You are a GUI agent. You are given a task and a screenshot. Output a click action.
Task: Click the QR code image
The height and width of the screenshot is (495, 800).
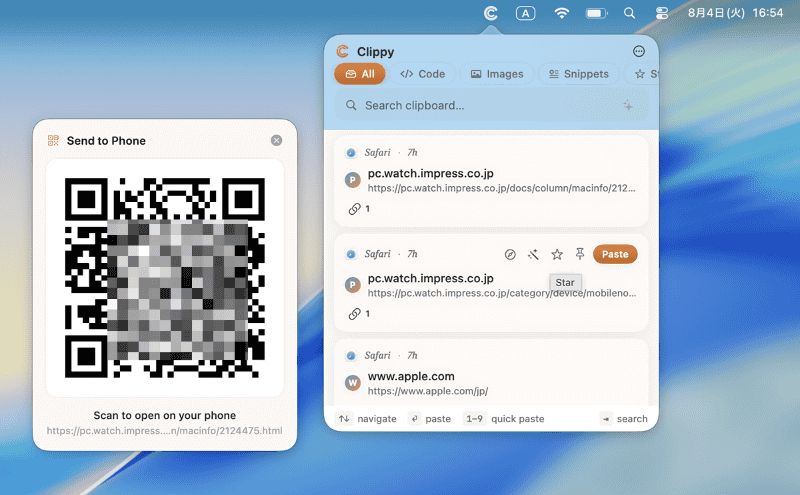click(165, 278)
